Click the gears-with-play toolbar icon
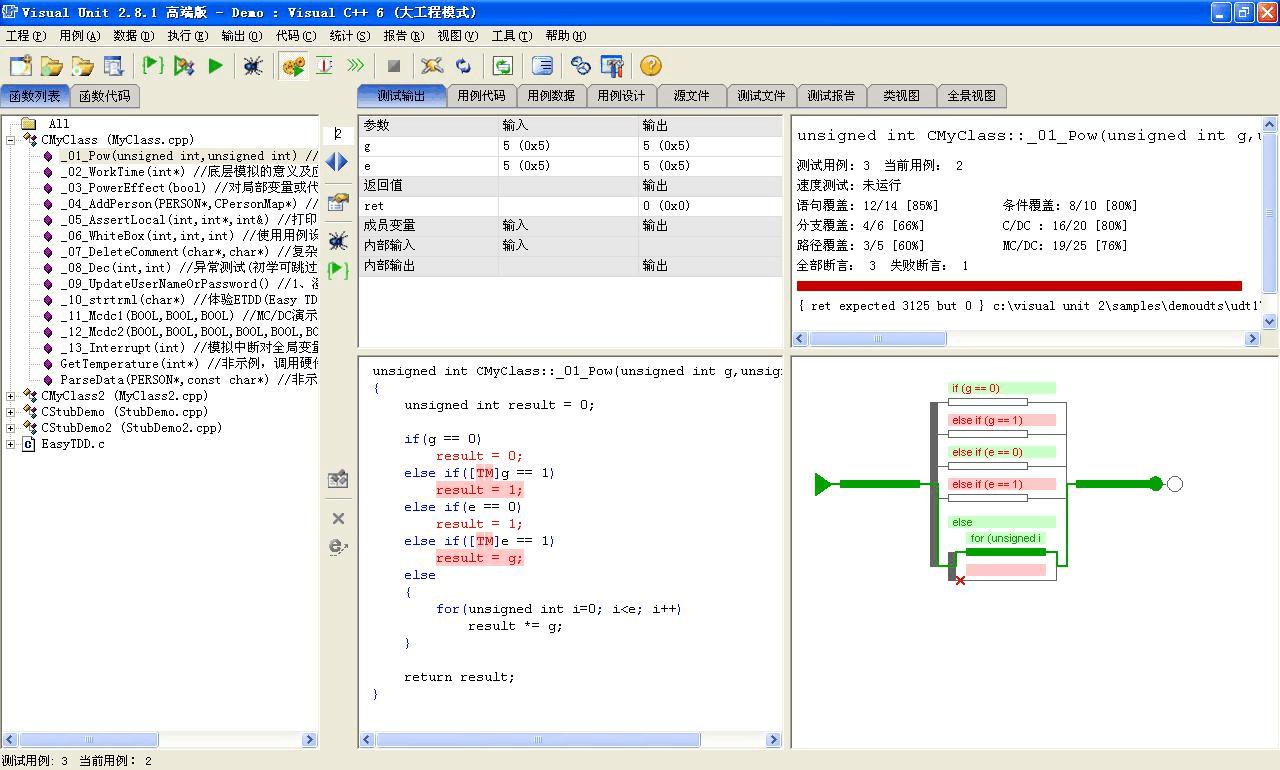 pos(293,66)
